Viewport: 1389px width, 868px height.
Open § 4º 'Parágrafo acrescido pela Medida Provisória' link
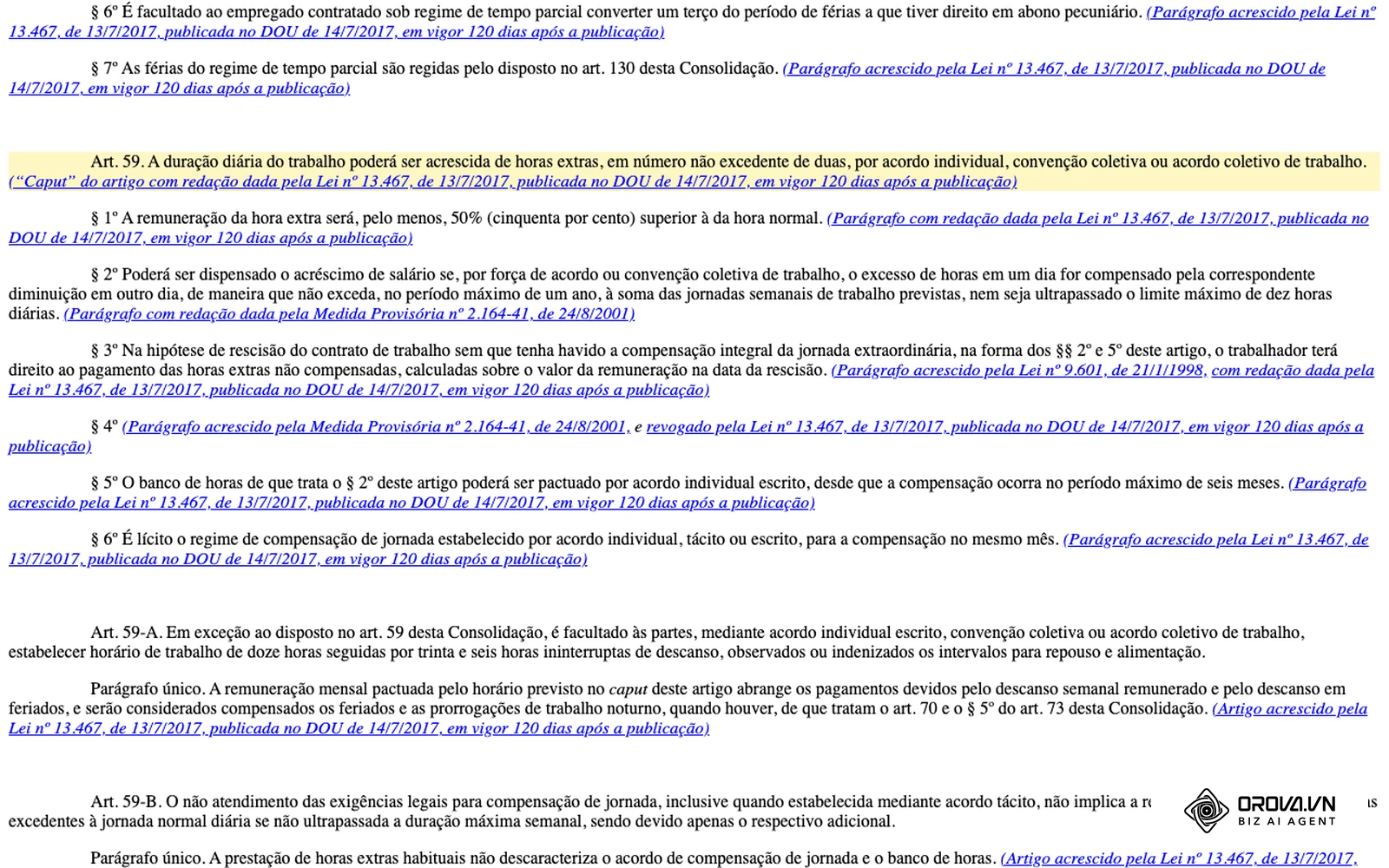376,426
